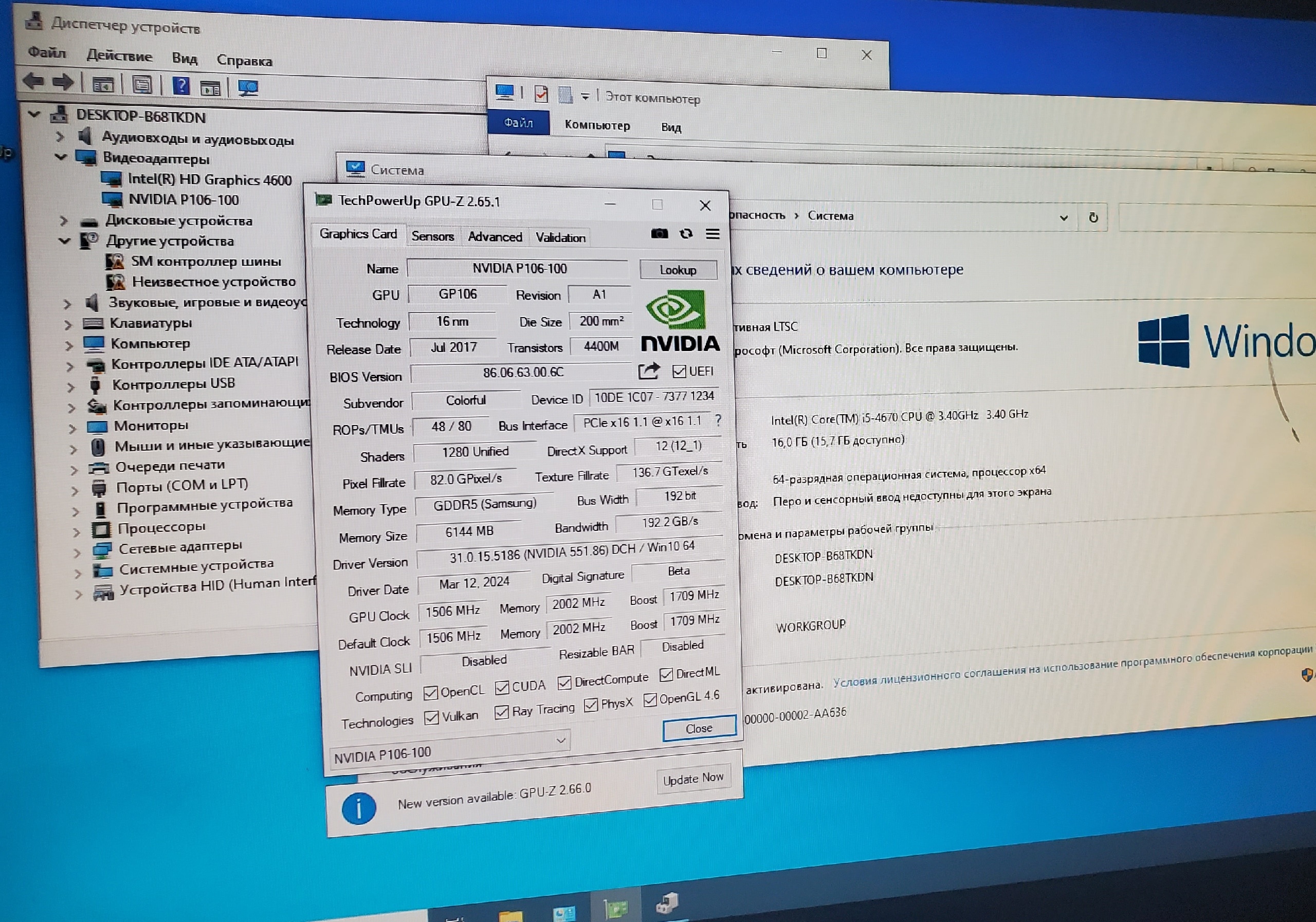Expand the Дисковые устройства node
Viewport: 1316px width, 922px height.
tap(64, 220)
